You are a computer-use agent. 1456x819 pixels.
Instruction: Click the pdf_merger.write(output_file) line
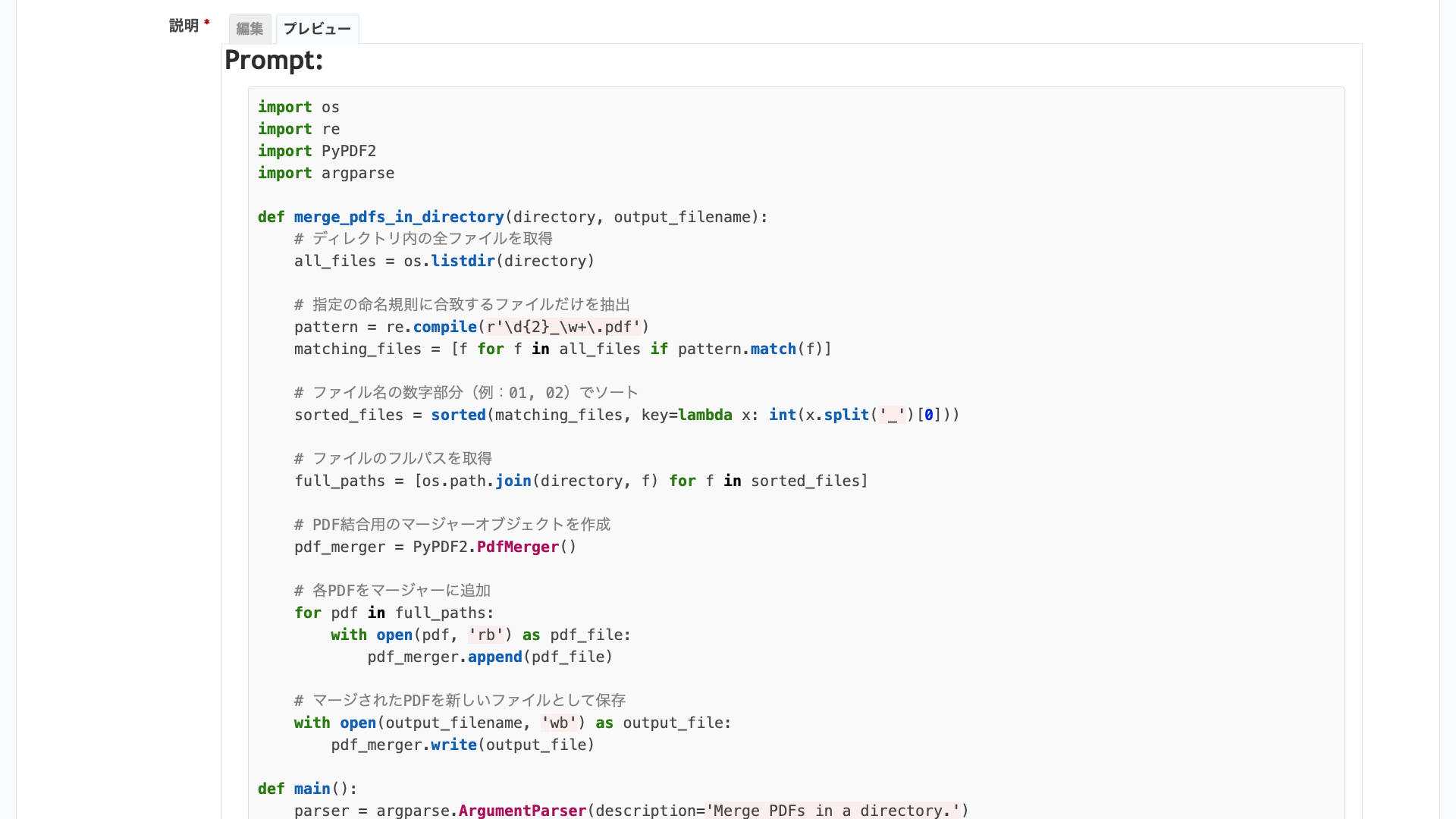462,745
